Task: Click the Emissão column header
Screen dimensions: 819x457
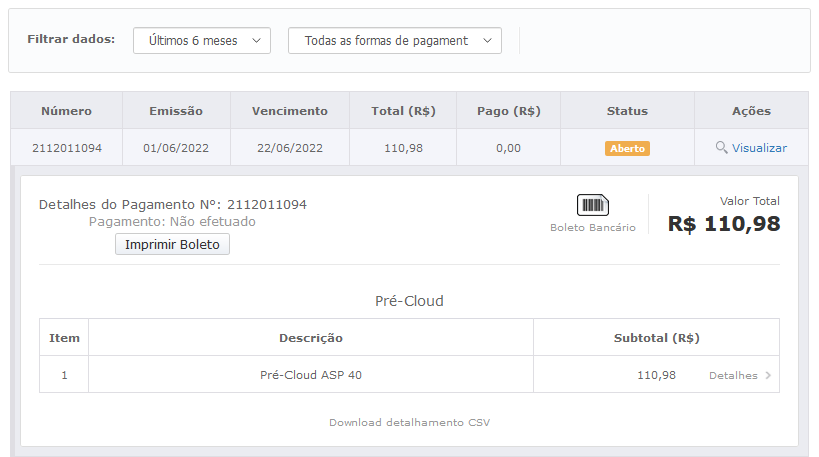Action: point(176,111)
